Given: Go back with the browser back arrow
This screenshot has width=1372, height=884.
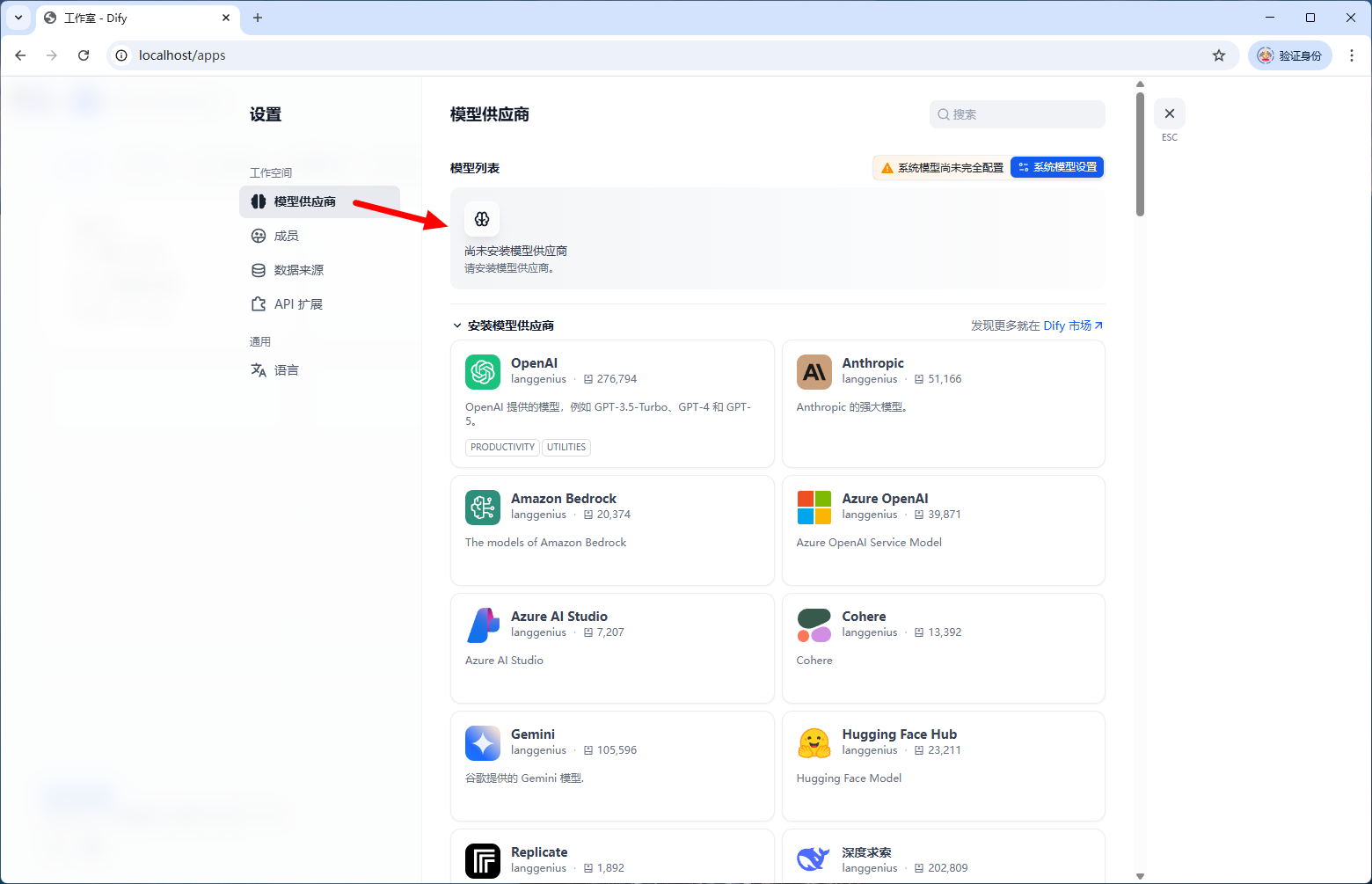Looking at the screenshot, I should click(20, 55).
